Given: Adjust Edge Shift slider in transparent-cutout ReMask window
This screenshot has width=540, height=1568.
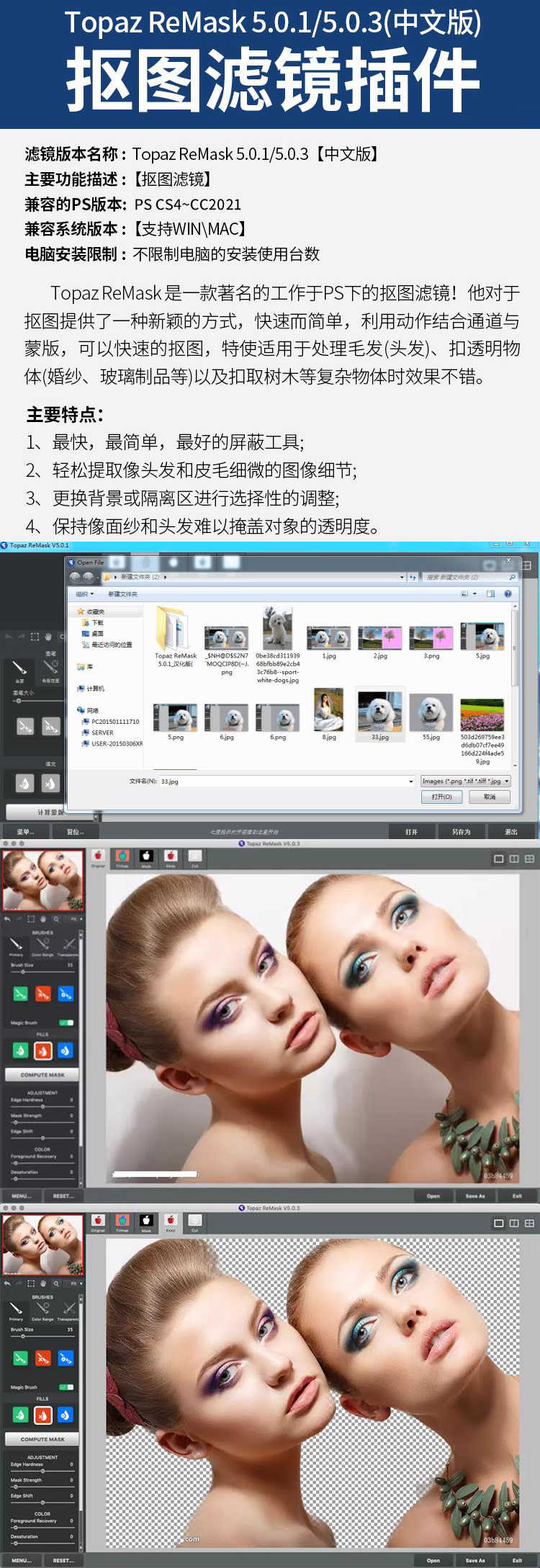Looking at the screenshot, I should click(42, 1502).
